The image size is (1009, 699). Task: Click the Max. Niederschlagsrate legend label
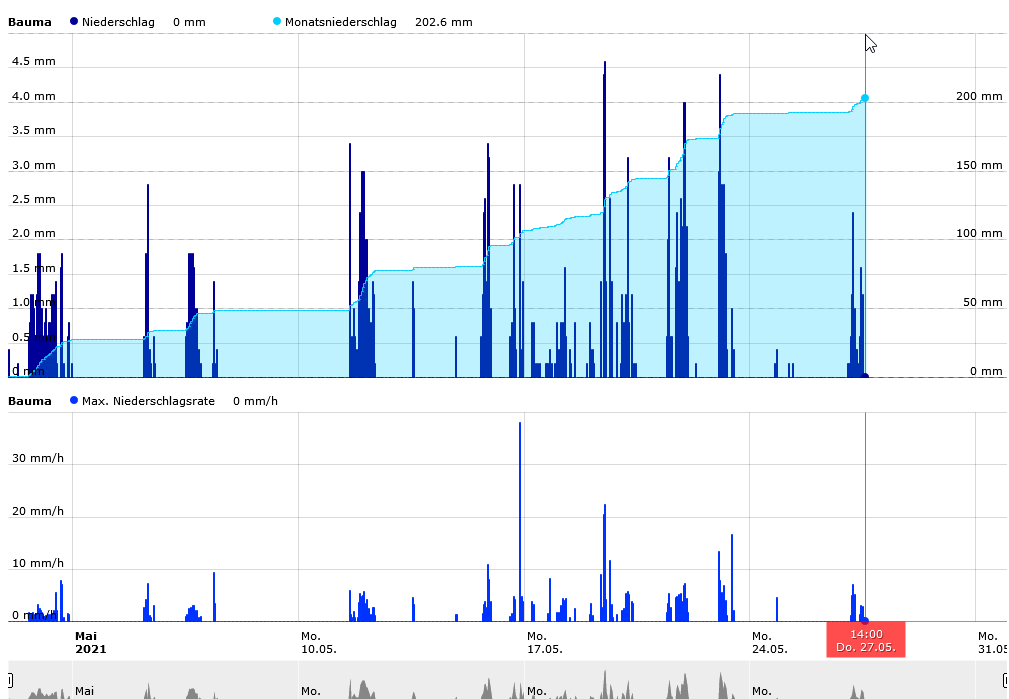point(149,401)
